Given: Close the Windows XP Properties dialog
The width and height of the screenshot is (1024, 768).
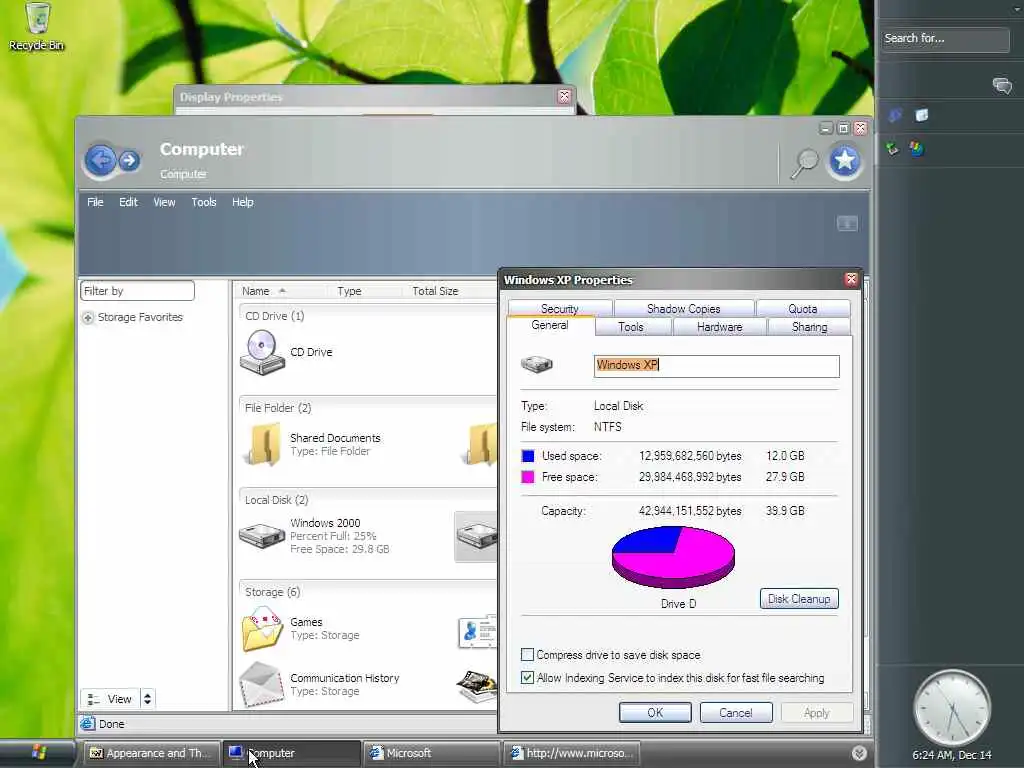Looking at the screenshot, I should [850, 280].
